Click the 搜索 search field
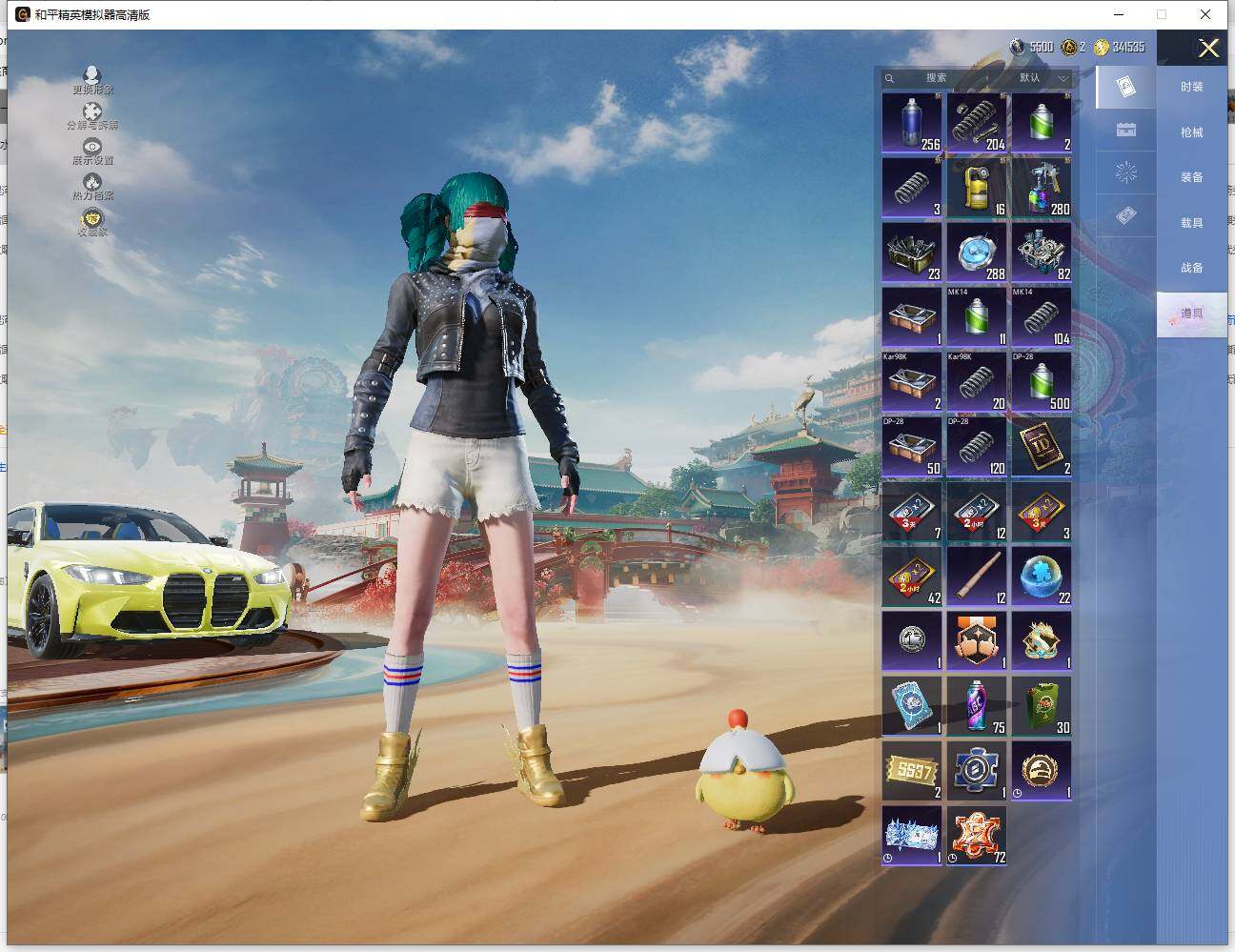The height and width of the screenshot is (952, 1235). pyautogui.click(x=936, y=78)
